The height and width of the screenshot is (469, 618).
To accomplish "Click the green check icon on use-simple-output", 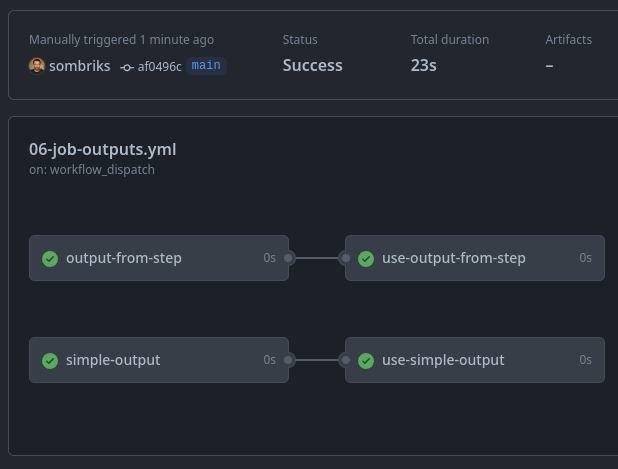I will pyautogui.click(x=366, y=361).
